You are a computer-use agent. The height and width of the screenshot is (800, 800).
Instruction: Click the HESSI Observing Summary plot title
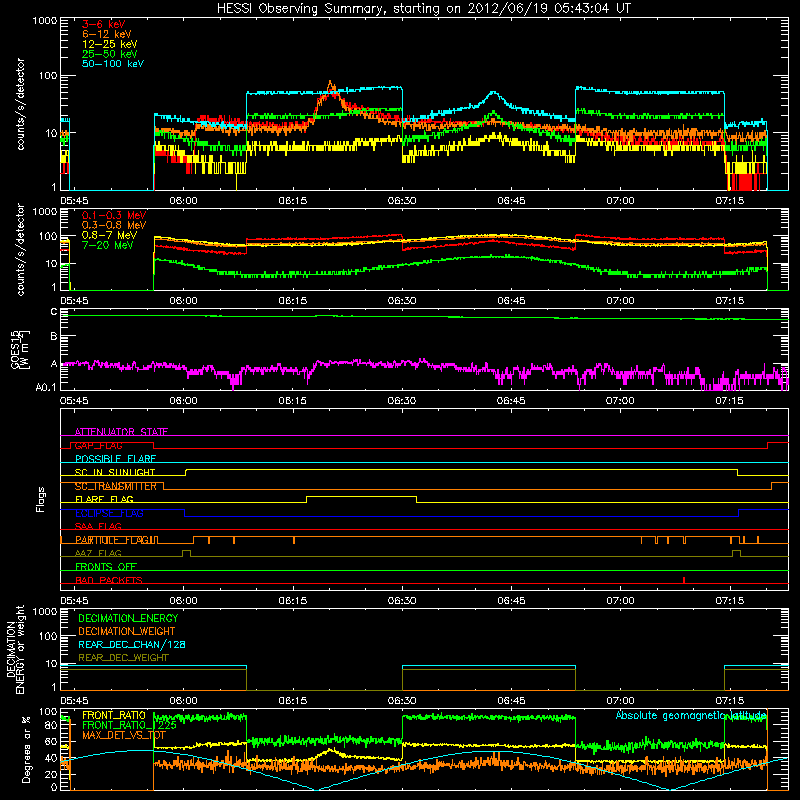tap(423, 9)
